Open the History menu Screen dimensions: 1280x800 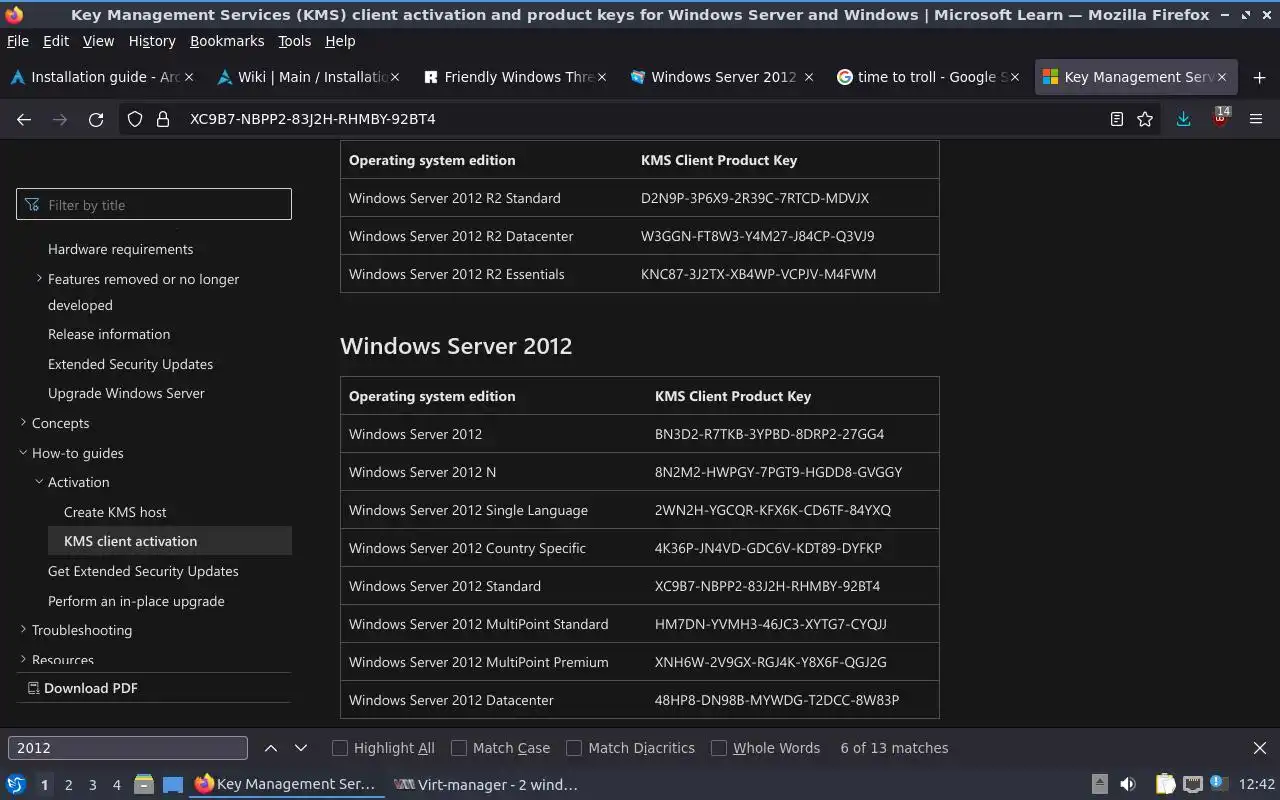pyautogui.click(x=152, y=41)
